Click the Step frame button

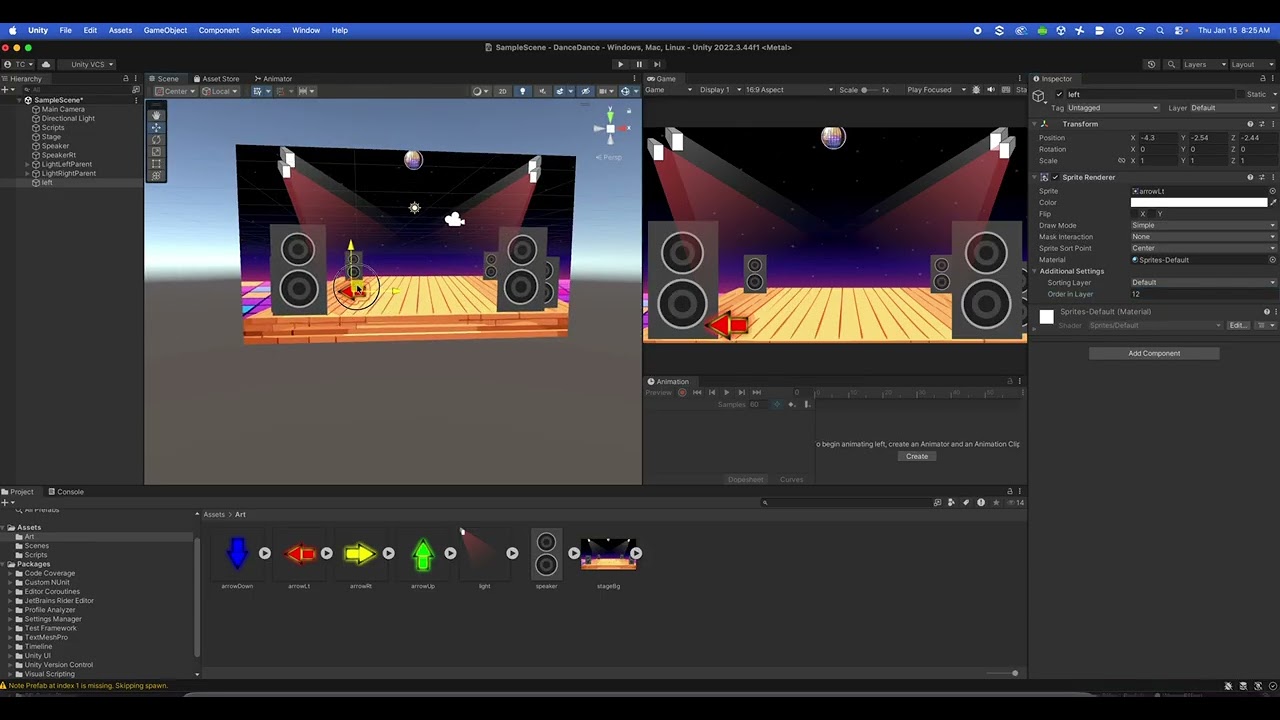pos(657,64)
